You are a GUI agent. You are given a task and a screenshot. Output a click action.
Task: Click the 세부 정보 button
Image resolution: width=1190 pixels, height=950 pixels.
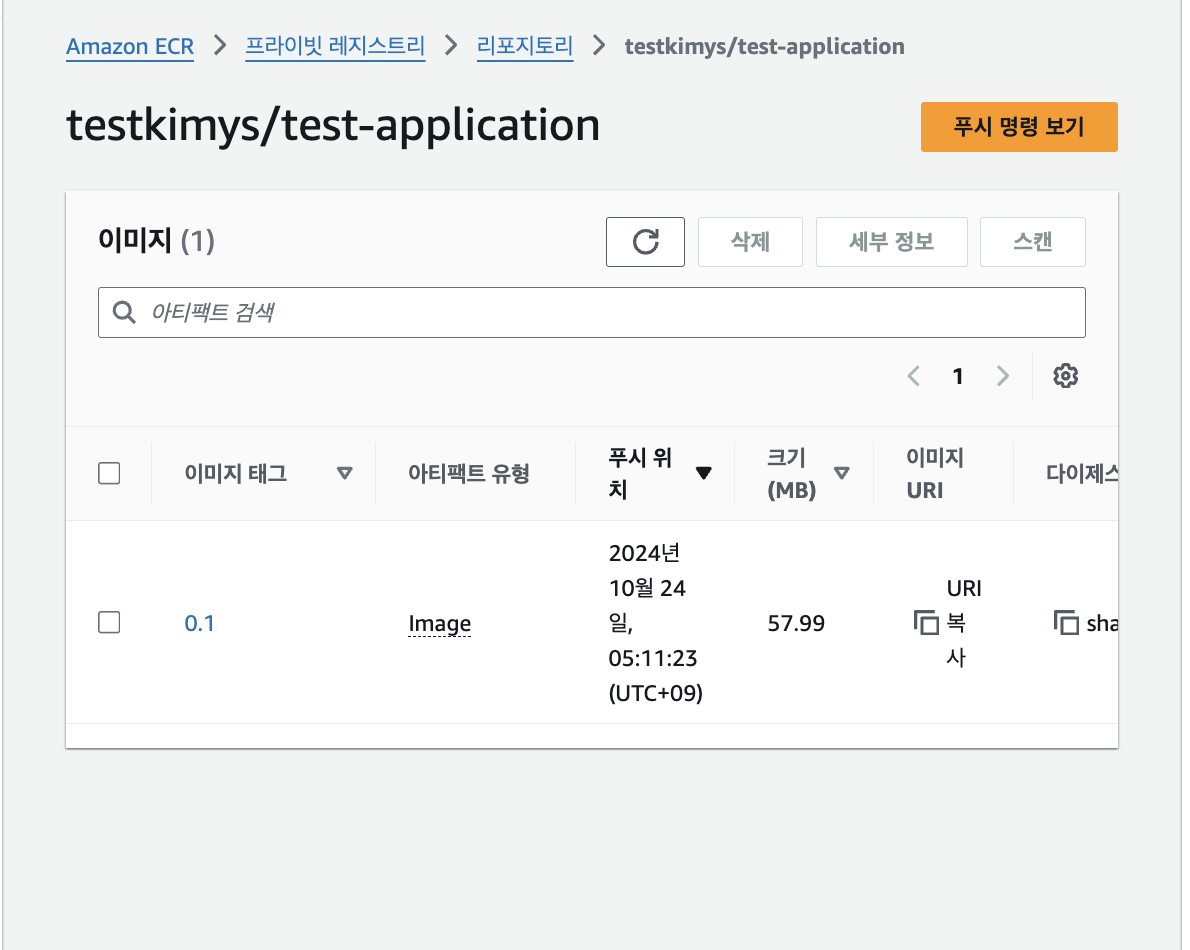pyautogui.click(x=892, y=242)
